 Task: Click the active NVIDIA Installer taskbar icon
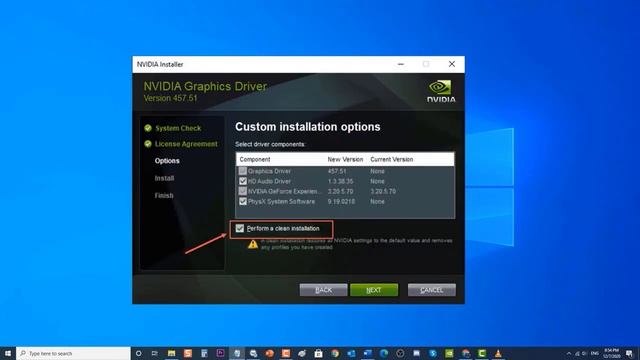[237, 353]
